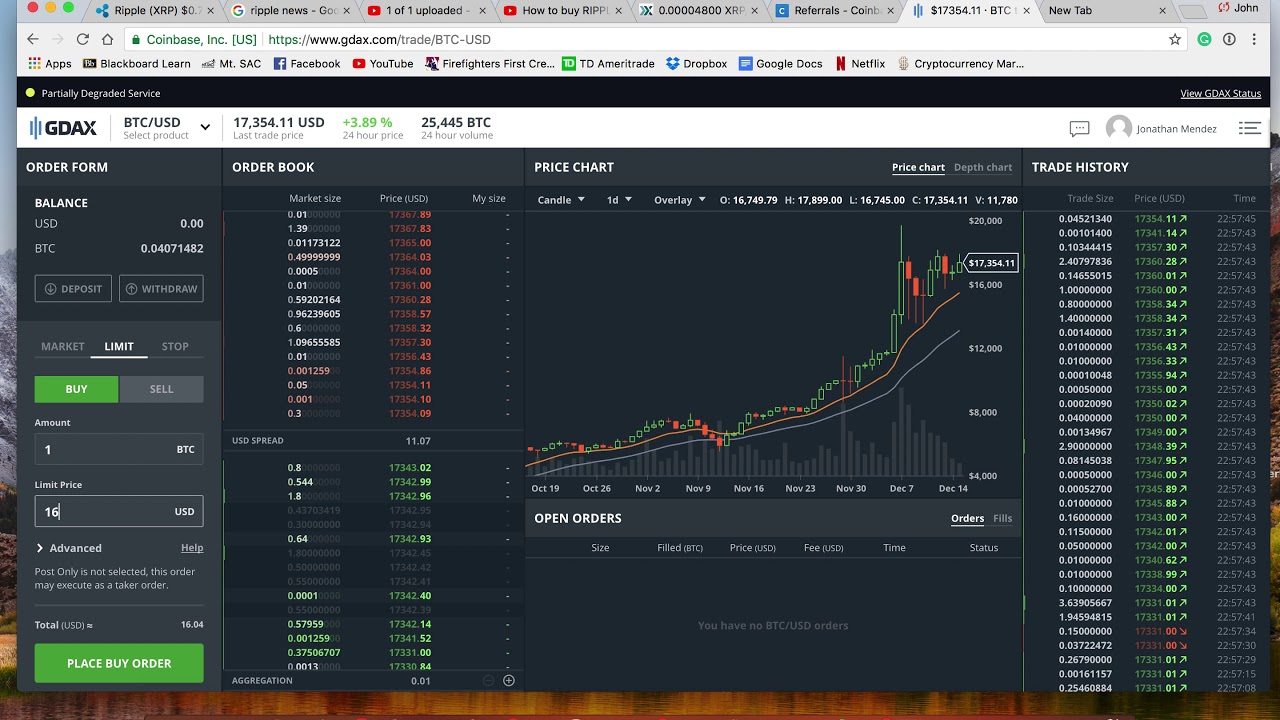
Task: Select the SELL side toggle
Action: click(x=161, y=389)
